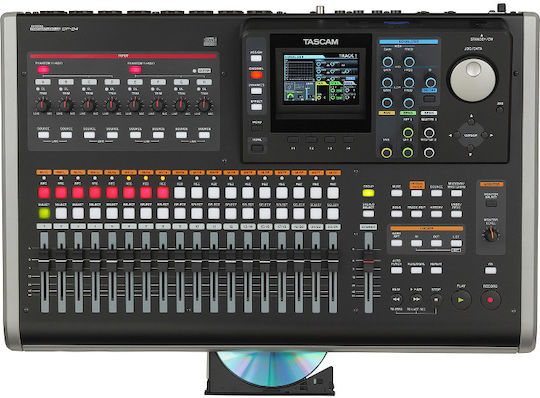Tap the STEREO SELECT button

tap(368, 213)
